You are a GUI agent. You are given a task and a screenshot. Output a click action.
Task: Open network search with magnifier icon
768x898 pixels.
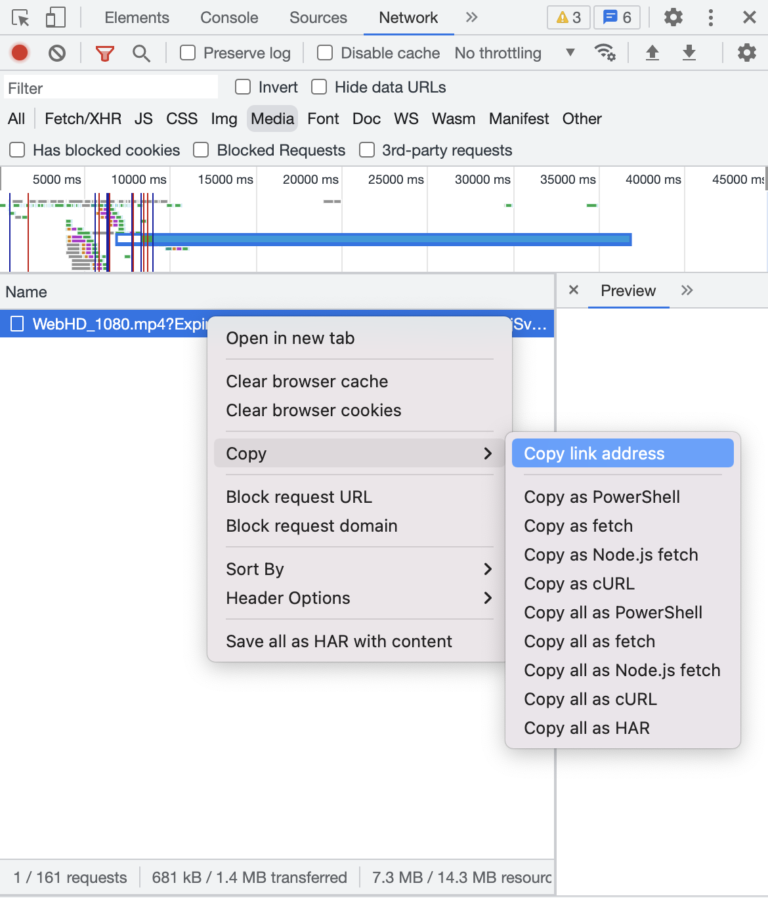141,53
